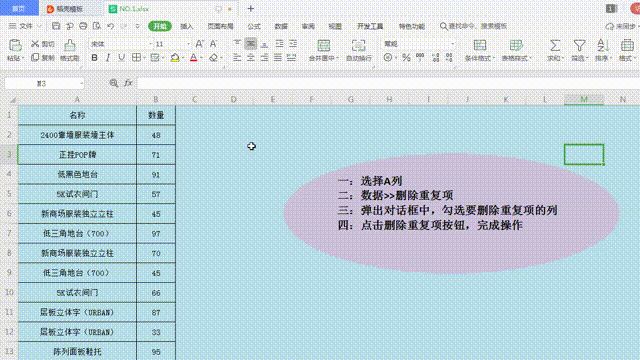Toggle Italic formatting
640x360 pixels.
click(108, 58)
